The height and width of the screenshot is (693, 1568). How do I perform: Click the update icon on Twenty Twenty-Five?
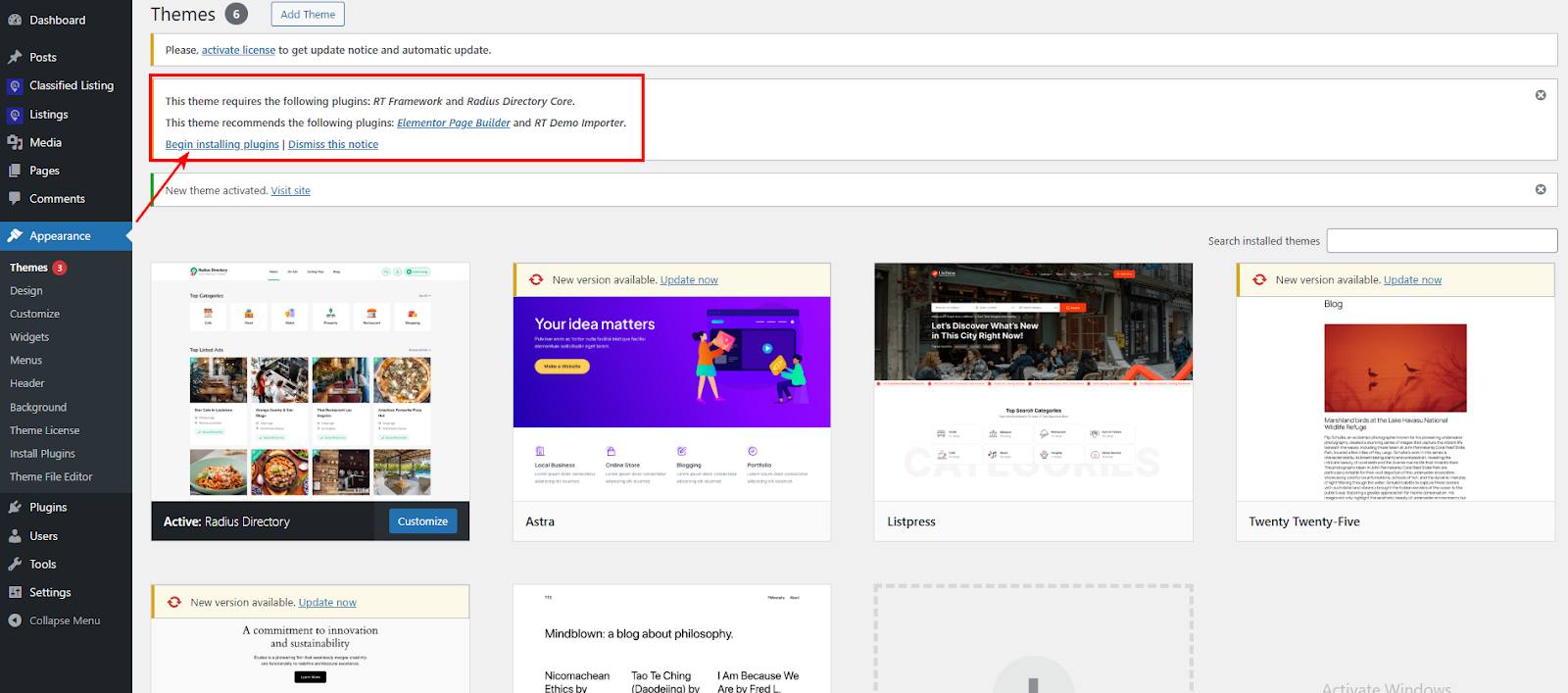pos(1259,280)
